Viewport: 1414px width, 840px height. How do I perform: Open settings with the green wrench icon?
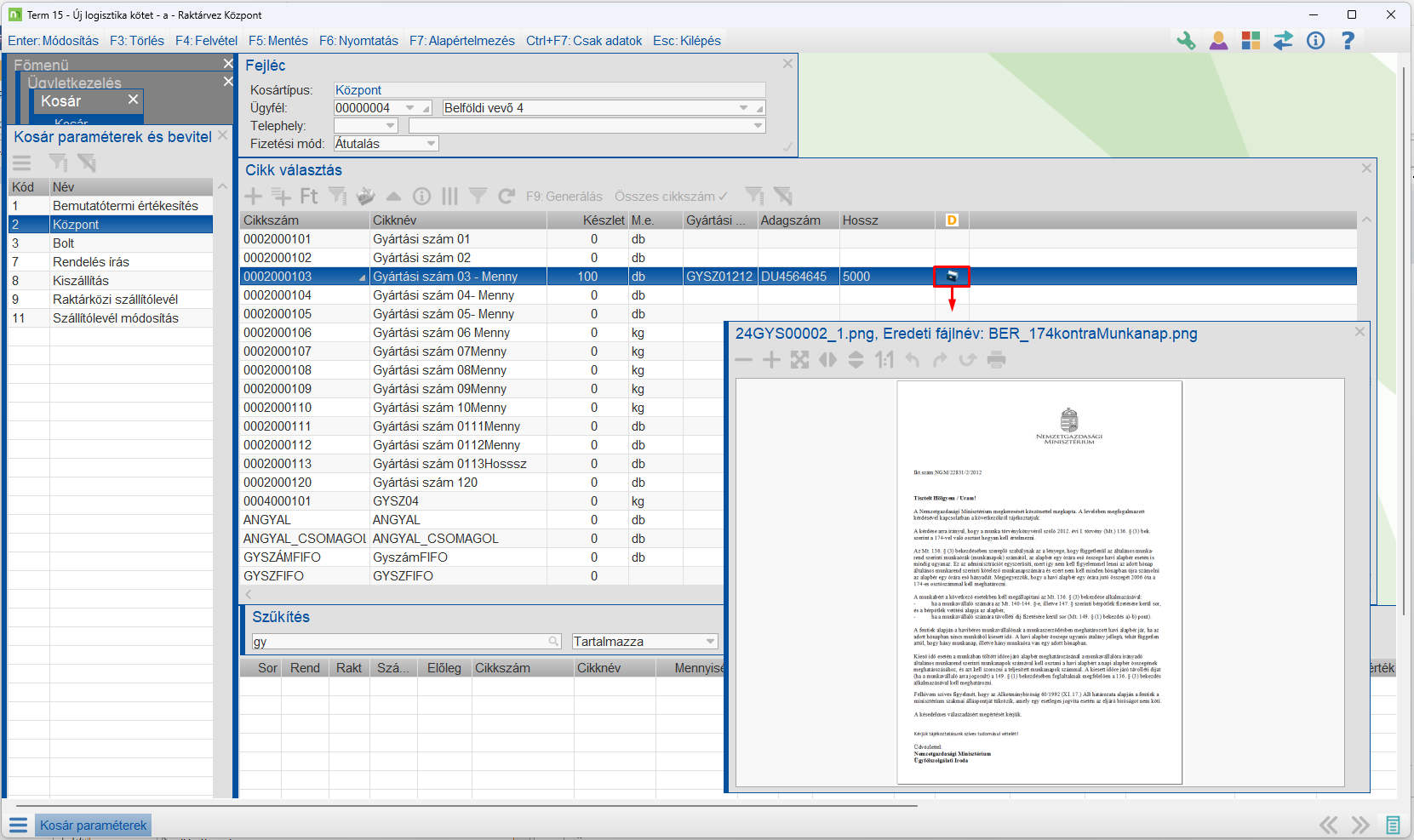pyautogui.click(x=1186, y=41)
